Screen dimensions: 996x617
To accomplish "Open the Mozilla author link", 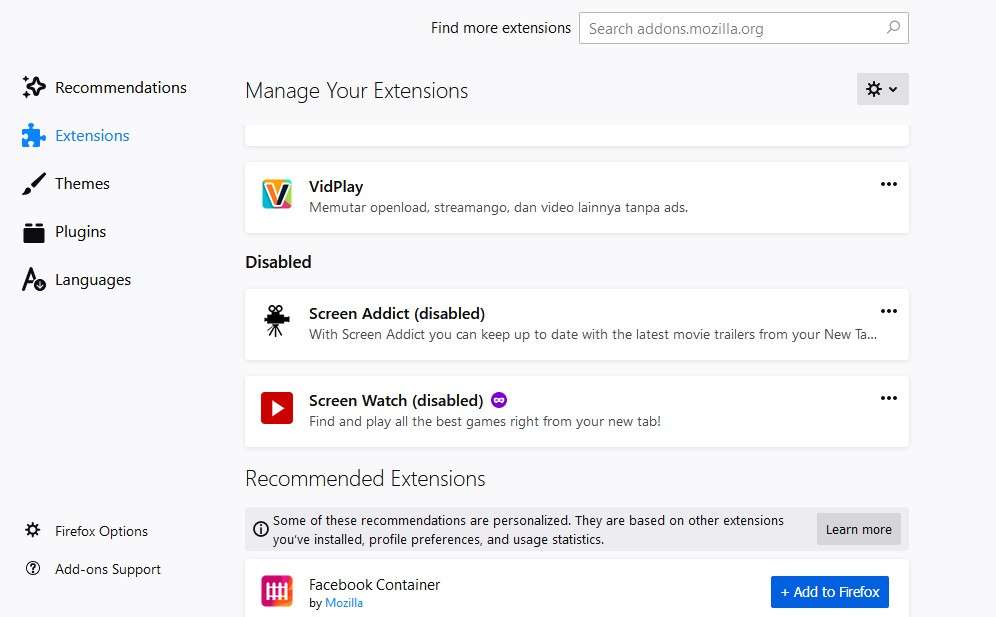I will click(x=344, y=603).
